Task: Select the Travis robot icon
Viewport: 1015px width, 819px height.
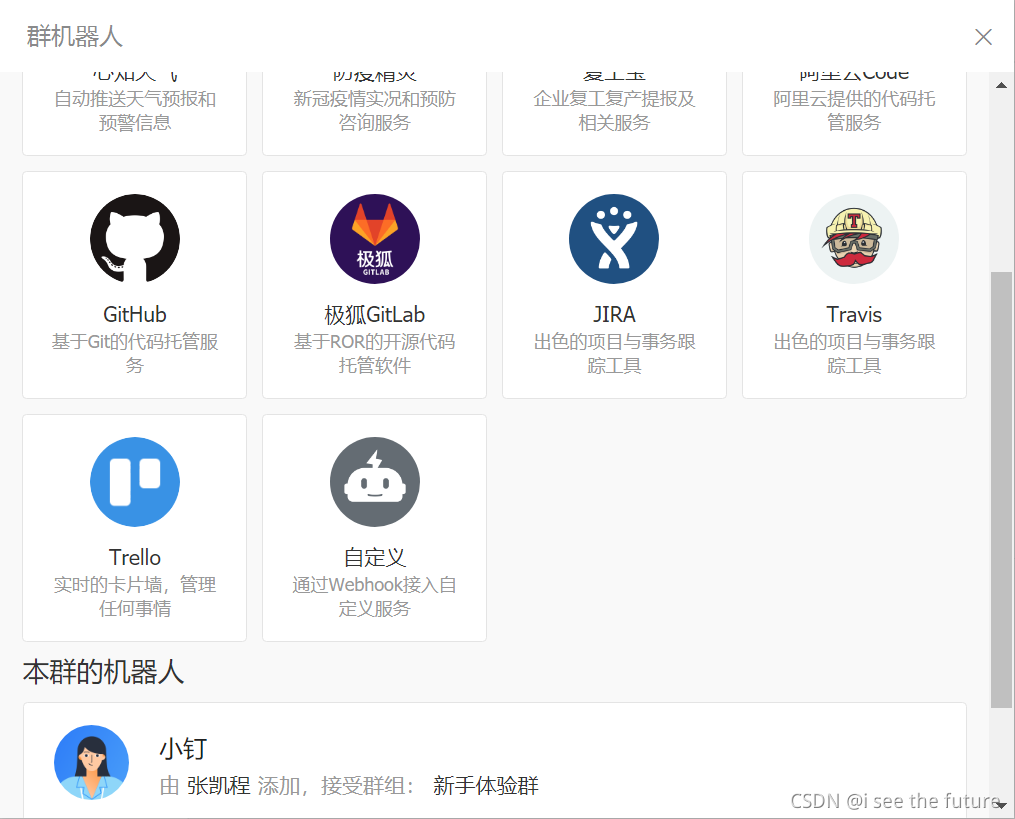Action: click(854, 239)
